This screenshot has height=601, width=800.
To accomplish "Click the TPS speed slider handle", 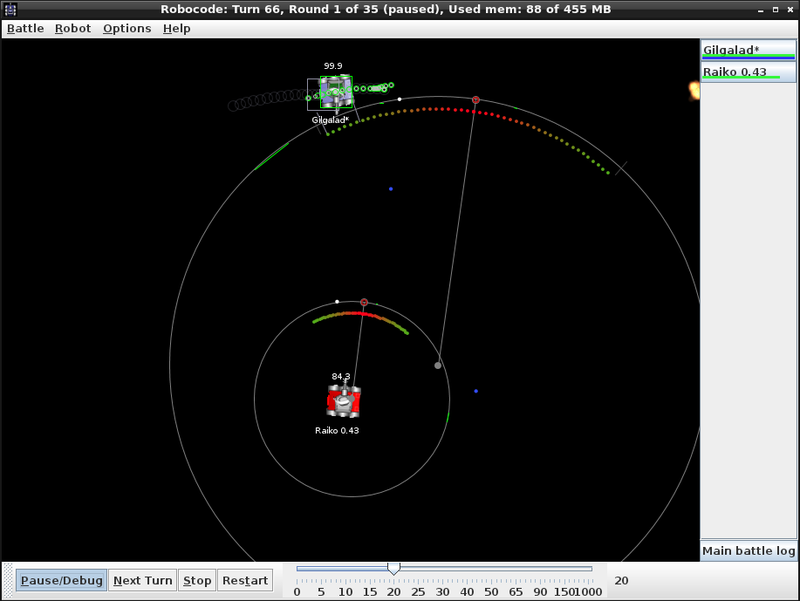I will [x=393, y=568].
